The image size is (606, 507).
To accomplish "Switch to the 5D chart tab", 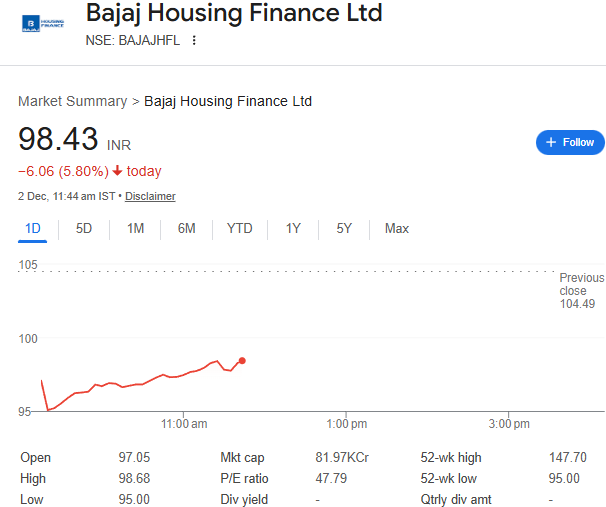I will (84, 229).
